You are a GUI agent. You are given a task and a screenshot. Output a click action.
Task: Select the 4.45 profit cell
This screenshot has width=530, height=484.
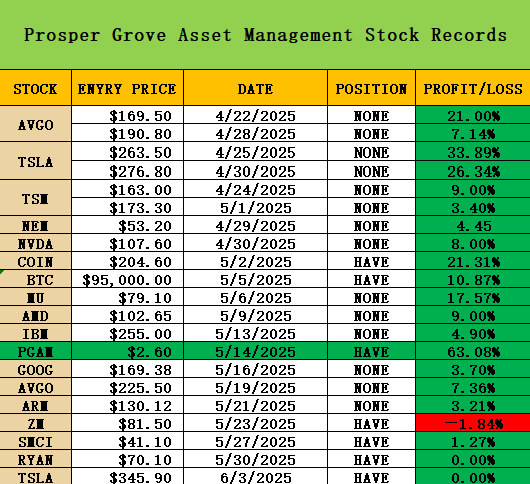[473, 225]
